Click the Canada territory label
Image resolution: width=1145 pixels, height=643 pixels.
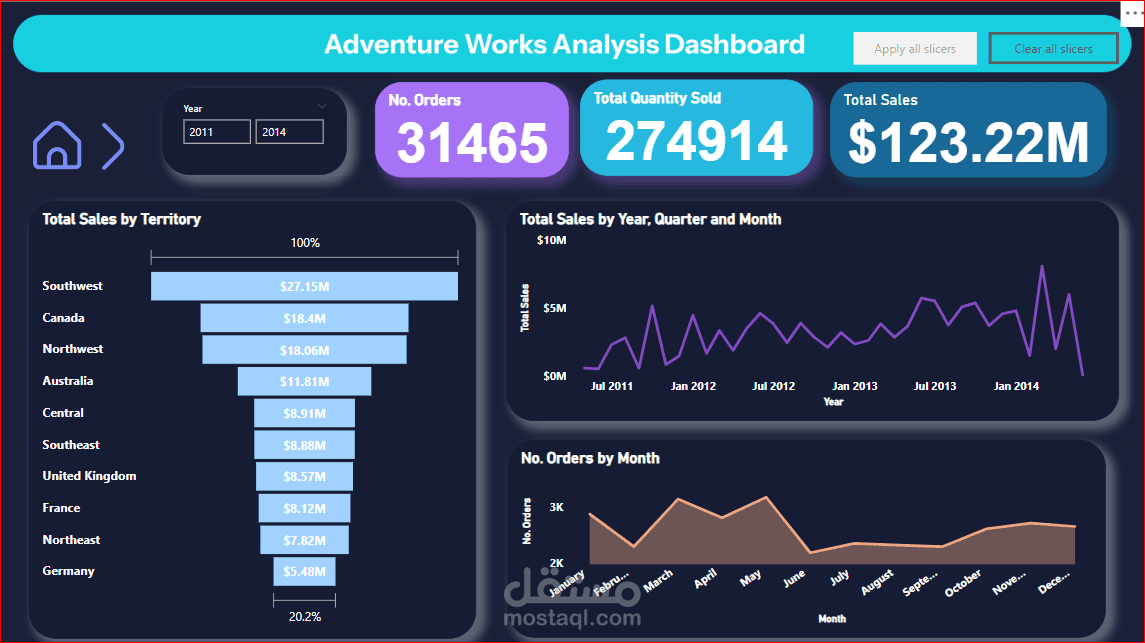[x=64, y=317]
